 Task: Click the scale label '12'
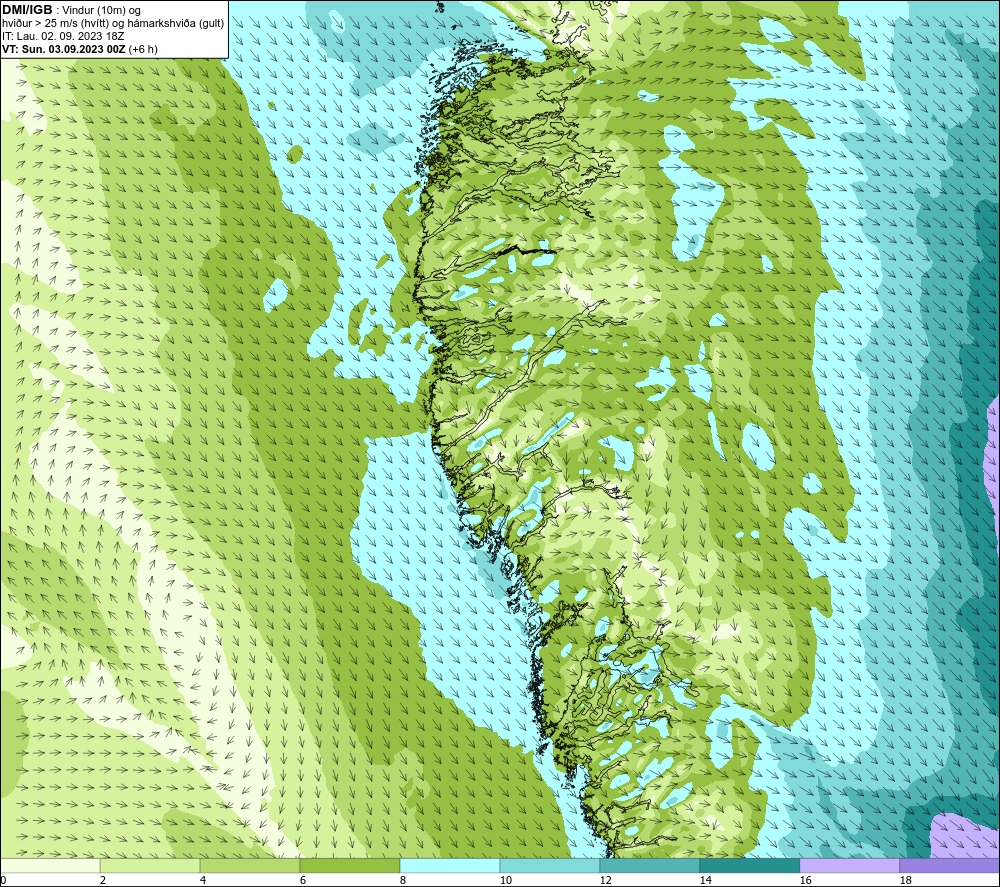605,880
